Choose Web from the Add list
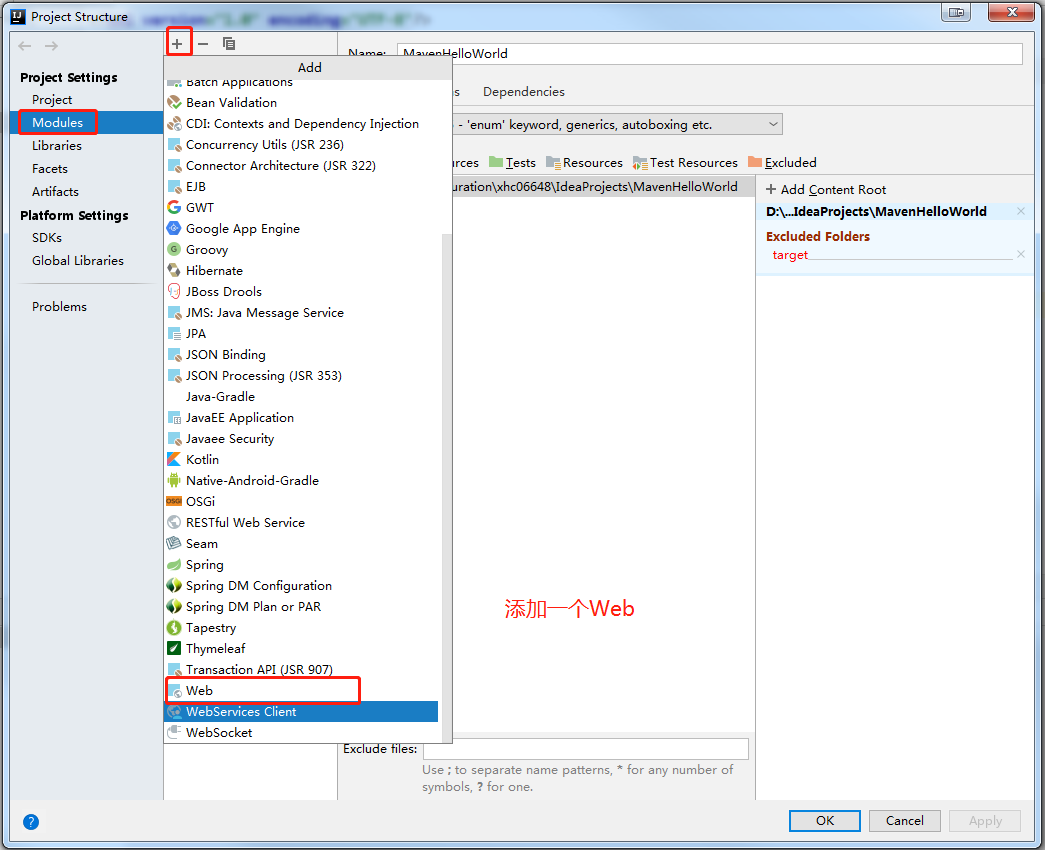This screenshot has height=850, width=1045. pos(301,691)
